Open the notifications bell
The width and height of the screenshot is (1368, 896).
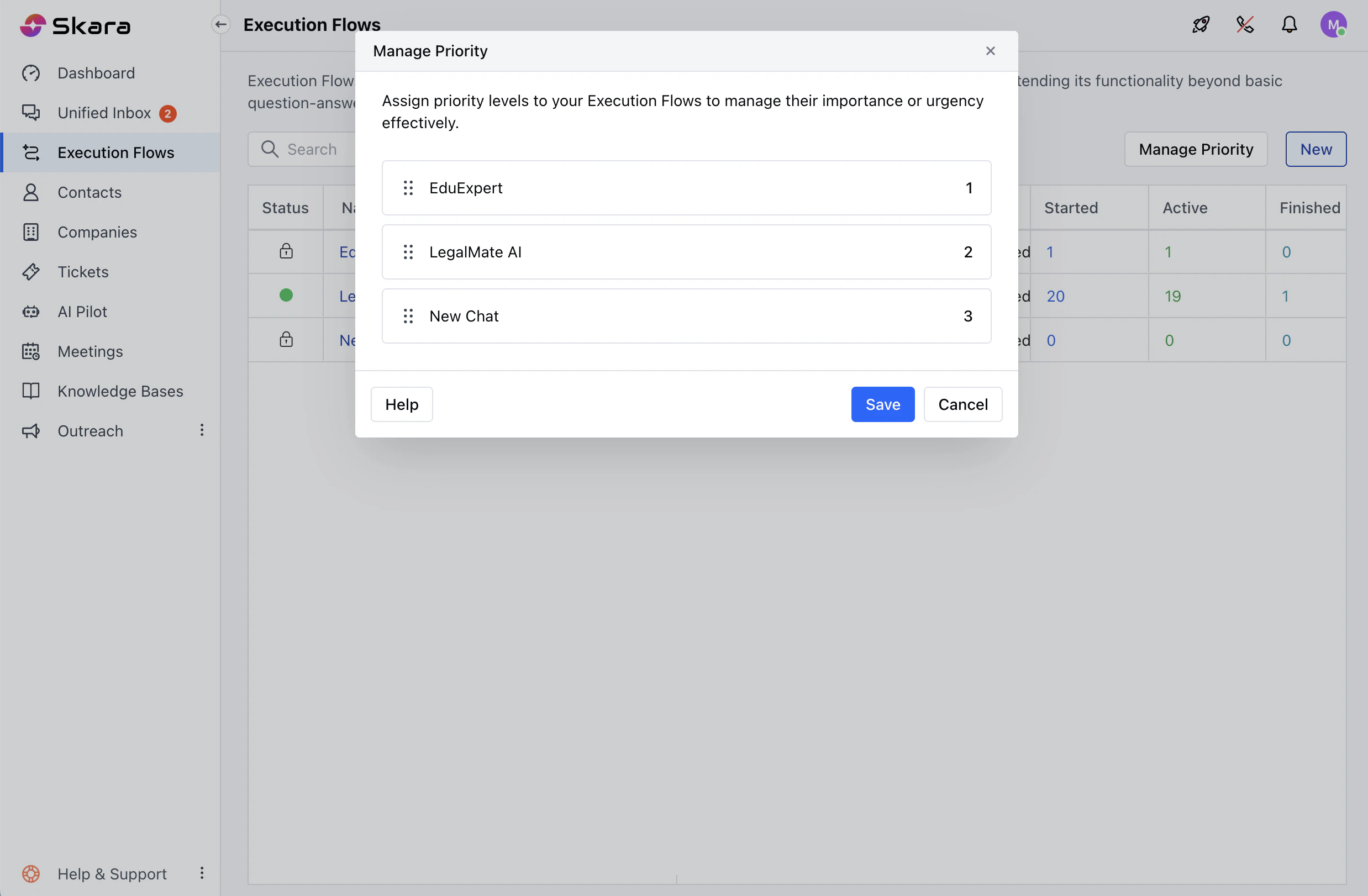click(x=1288, y=25)
